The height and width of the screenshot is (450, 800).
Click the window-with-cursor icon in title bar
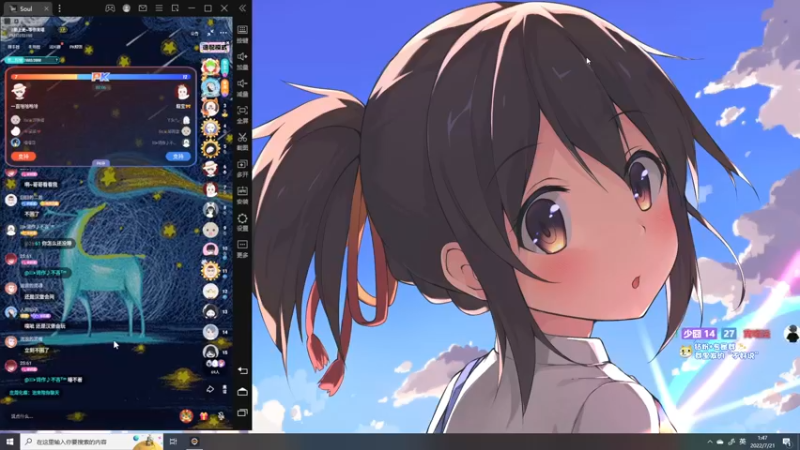tap(175, 8)
